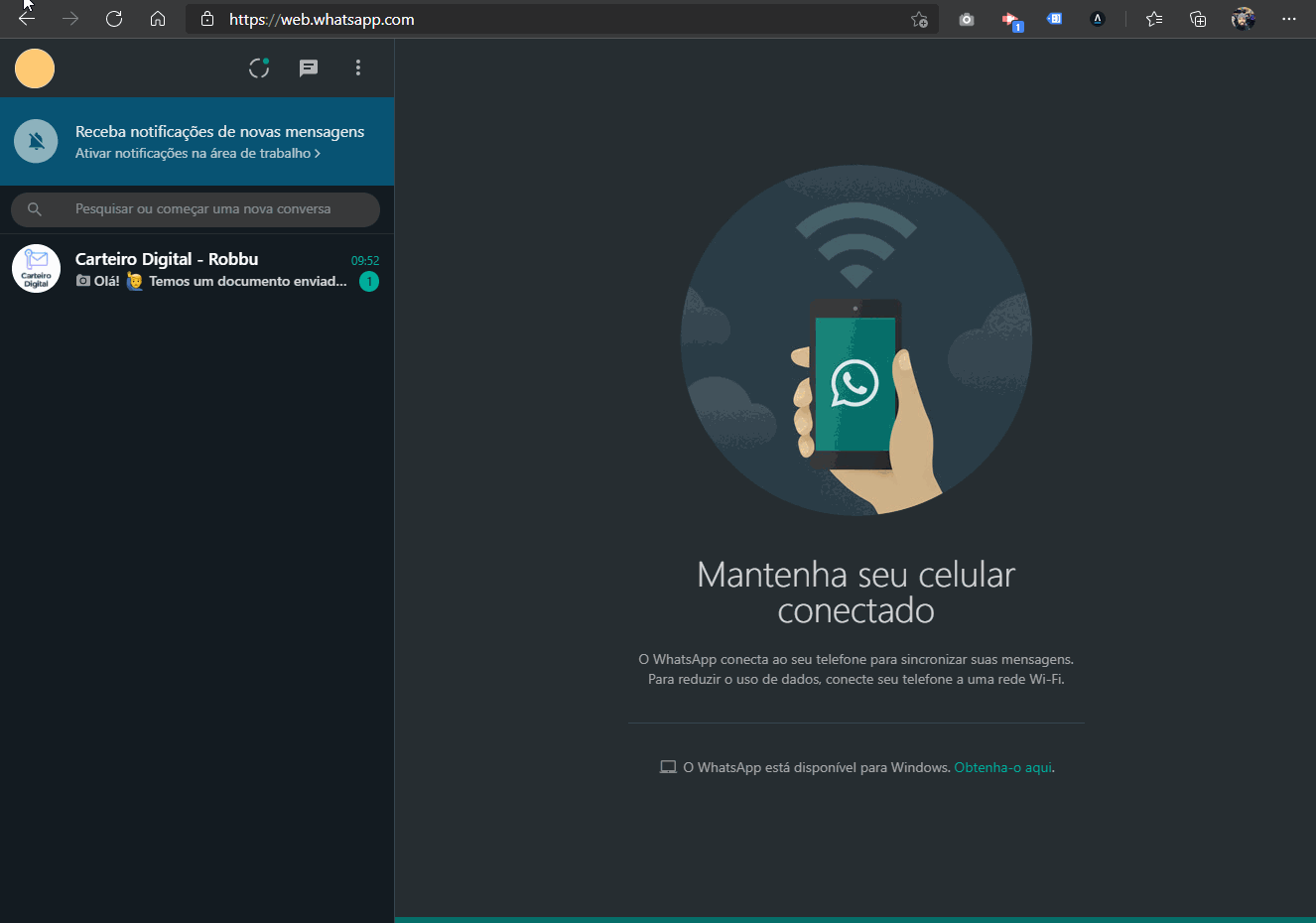1316x923 pixels.
Task: Open the WhatsApp Status icon
Action: (x=259, y=68)
